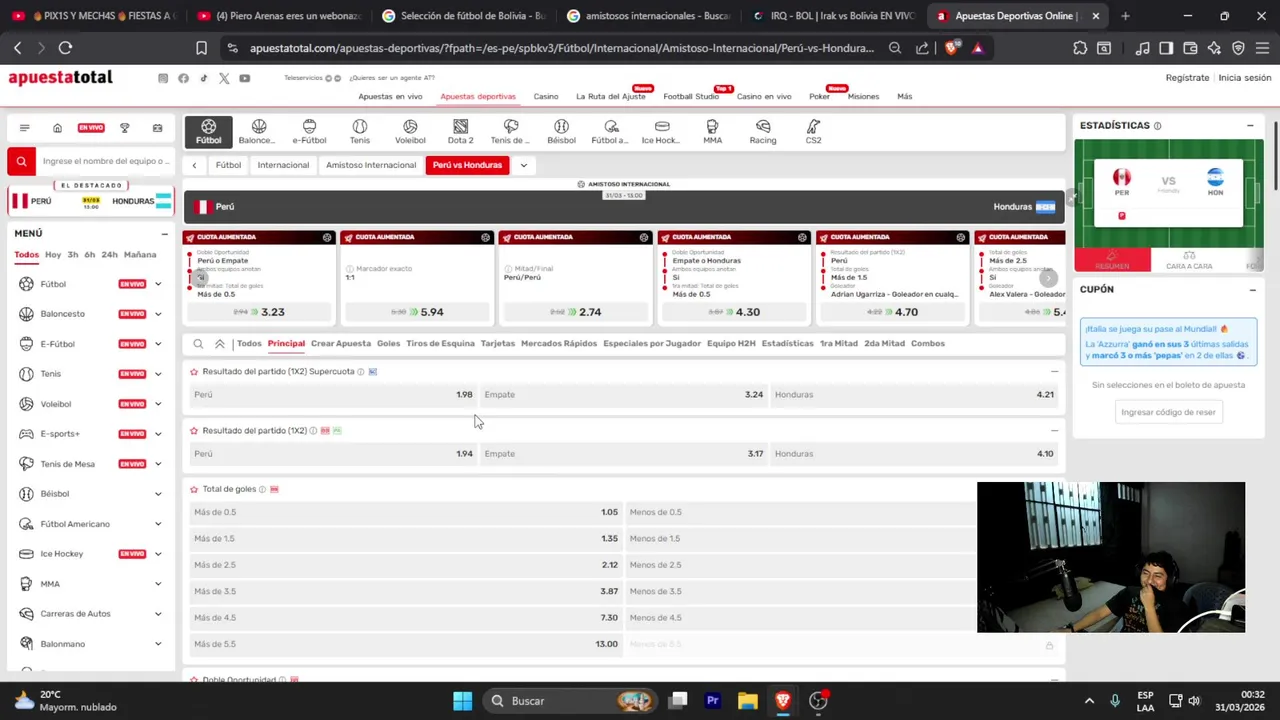Click the trophy icon in sidebar toolbar
The image size is (1280, 720).
click(x=125, y=128)
